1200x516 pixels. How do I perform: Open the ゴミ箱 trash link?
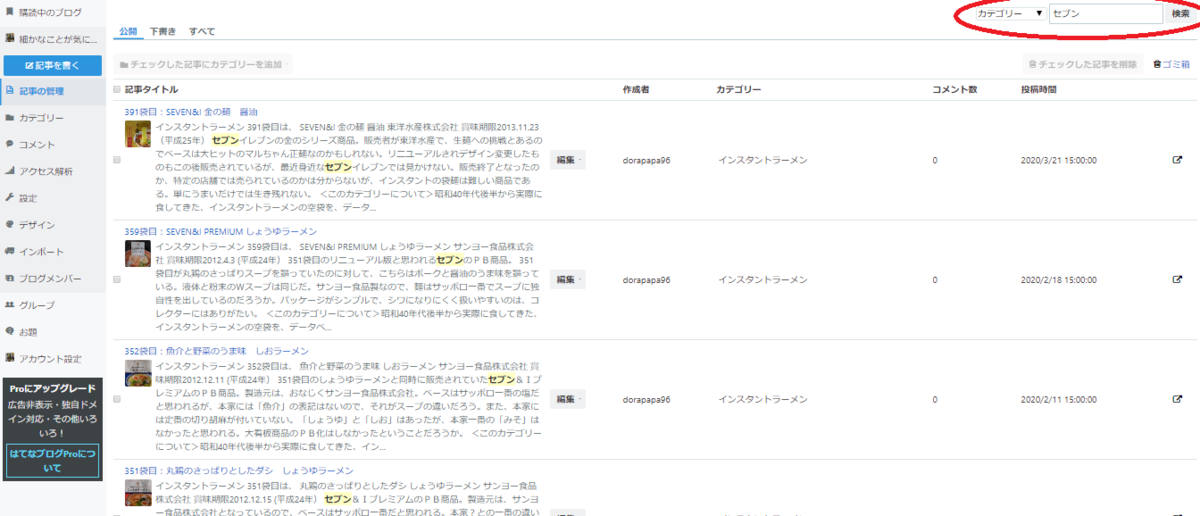pos(1171,64)
